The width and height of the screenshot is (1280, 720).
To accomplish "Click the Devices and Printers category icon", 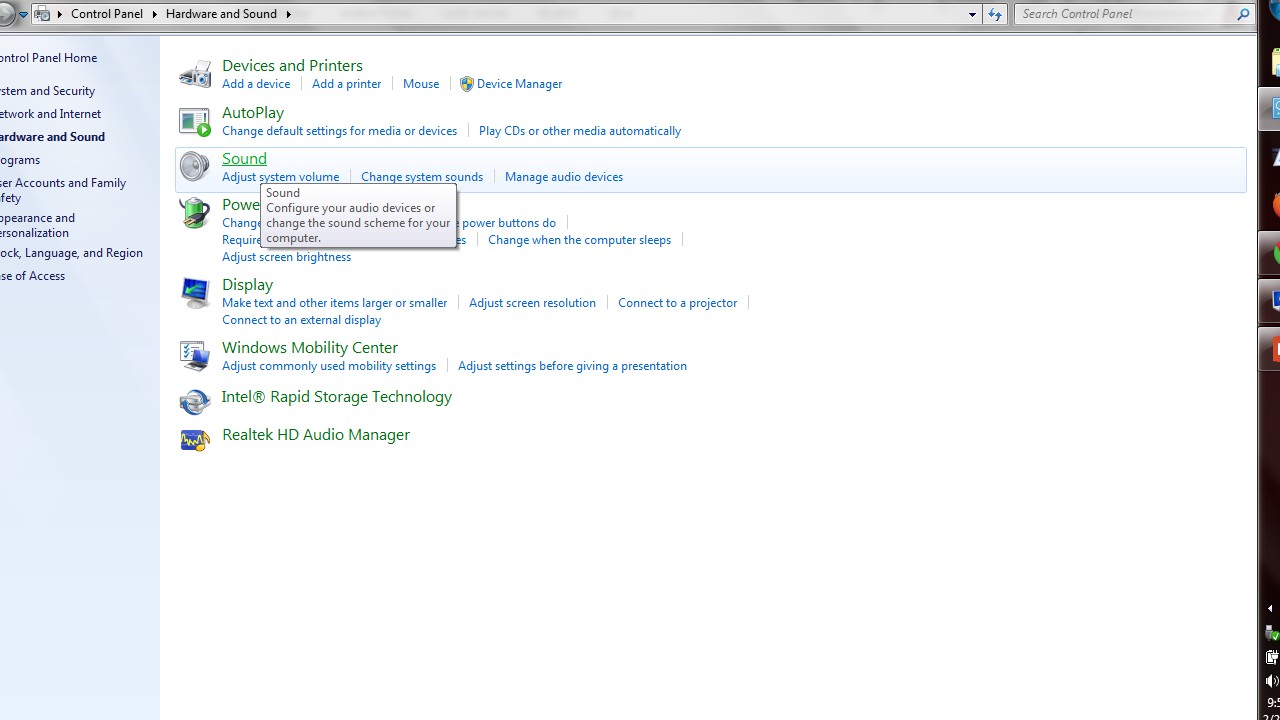I will (195, 74).
